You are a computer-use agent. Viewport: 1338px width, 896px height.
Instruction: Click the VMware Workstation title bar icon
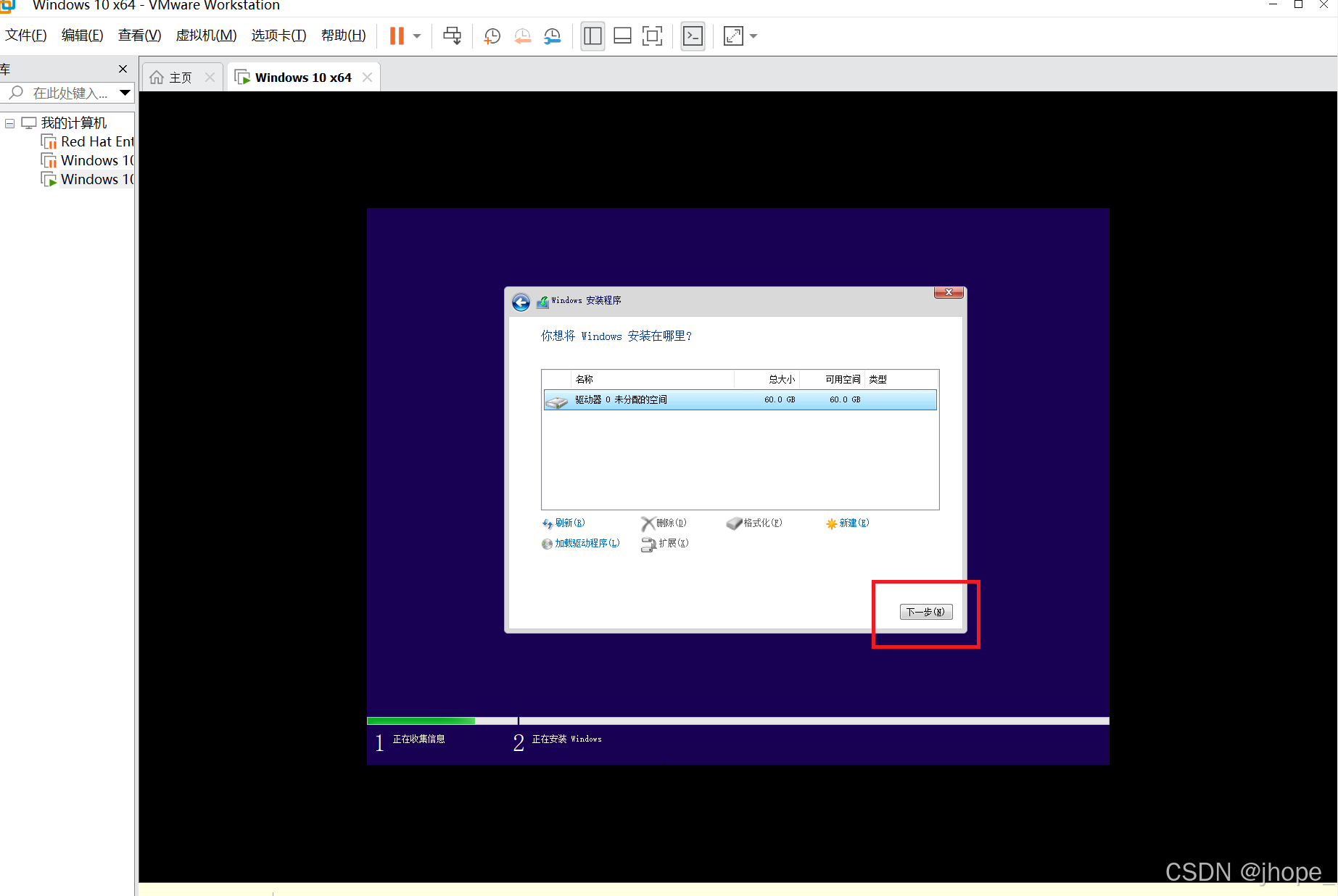(8, 6)
